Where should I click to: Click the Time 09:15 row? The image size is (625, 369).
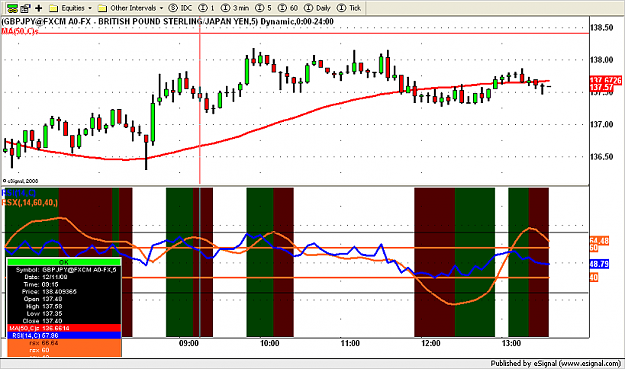click(64, 285)
